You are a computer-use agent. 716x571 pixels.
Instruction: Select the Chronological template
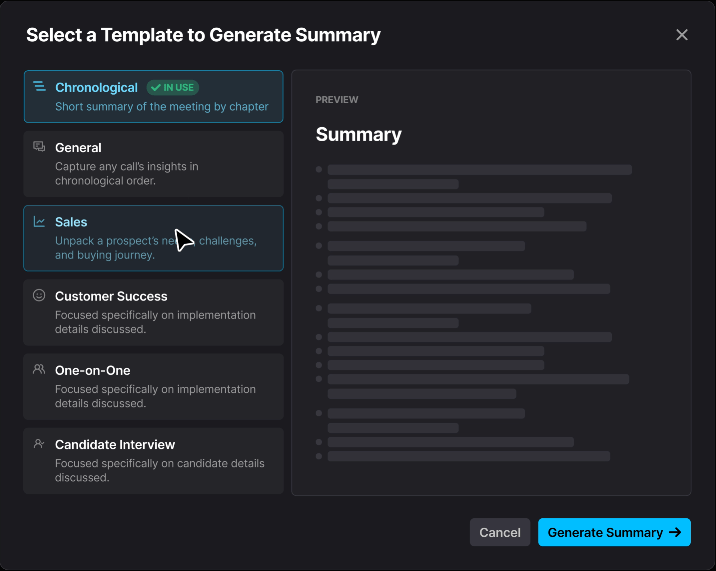[153, 96]
